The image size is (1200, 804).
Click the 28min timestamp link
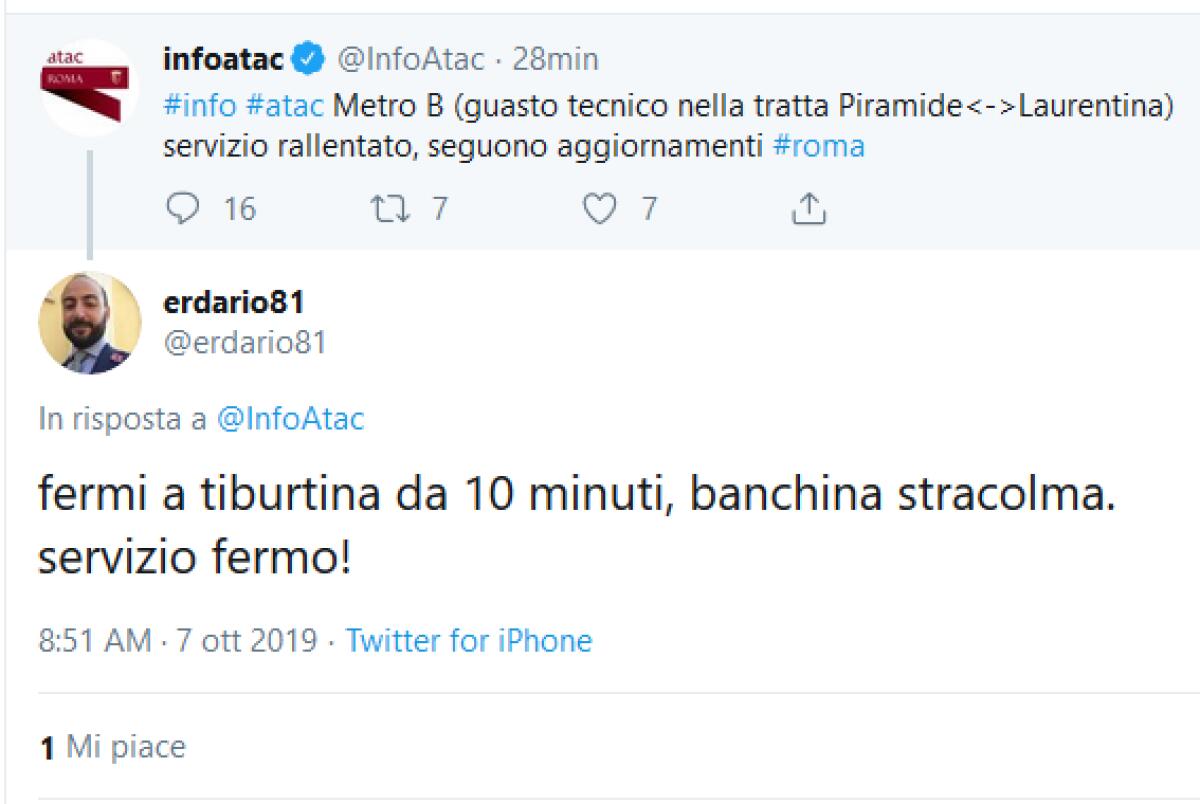point(553,58)
